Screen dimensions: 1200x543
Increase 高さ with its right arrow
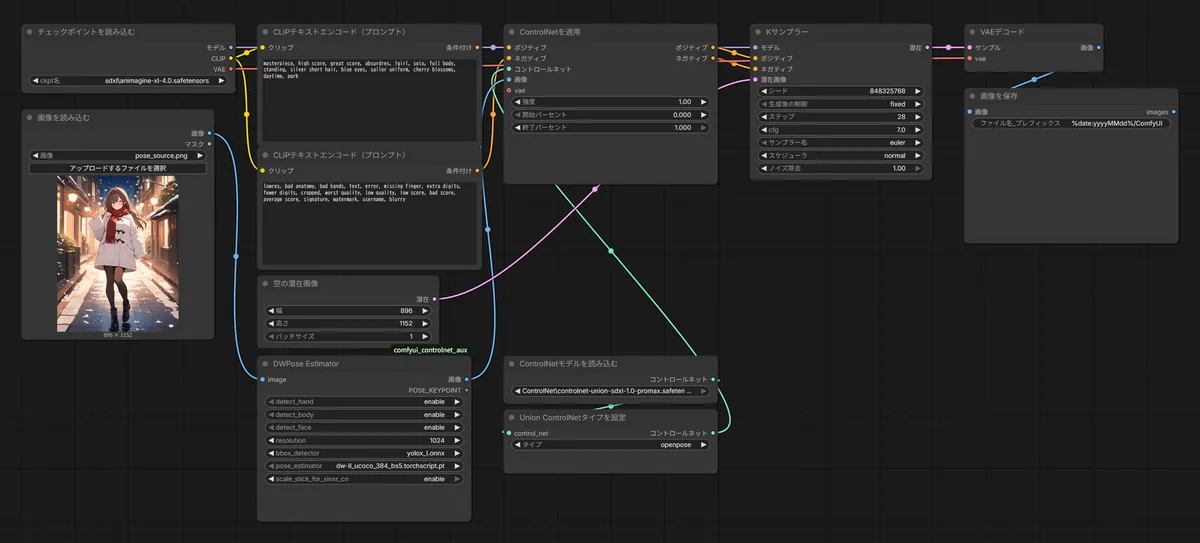(x=424, y=324)
